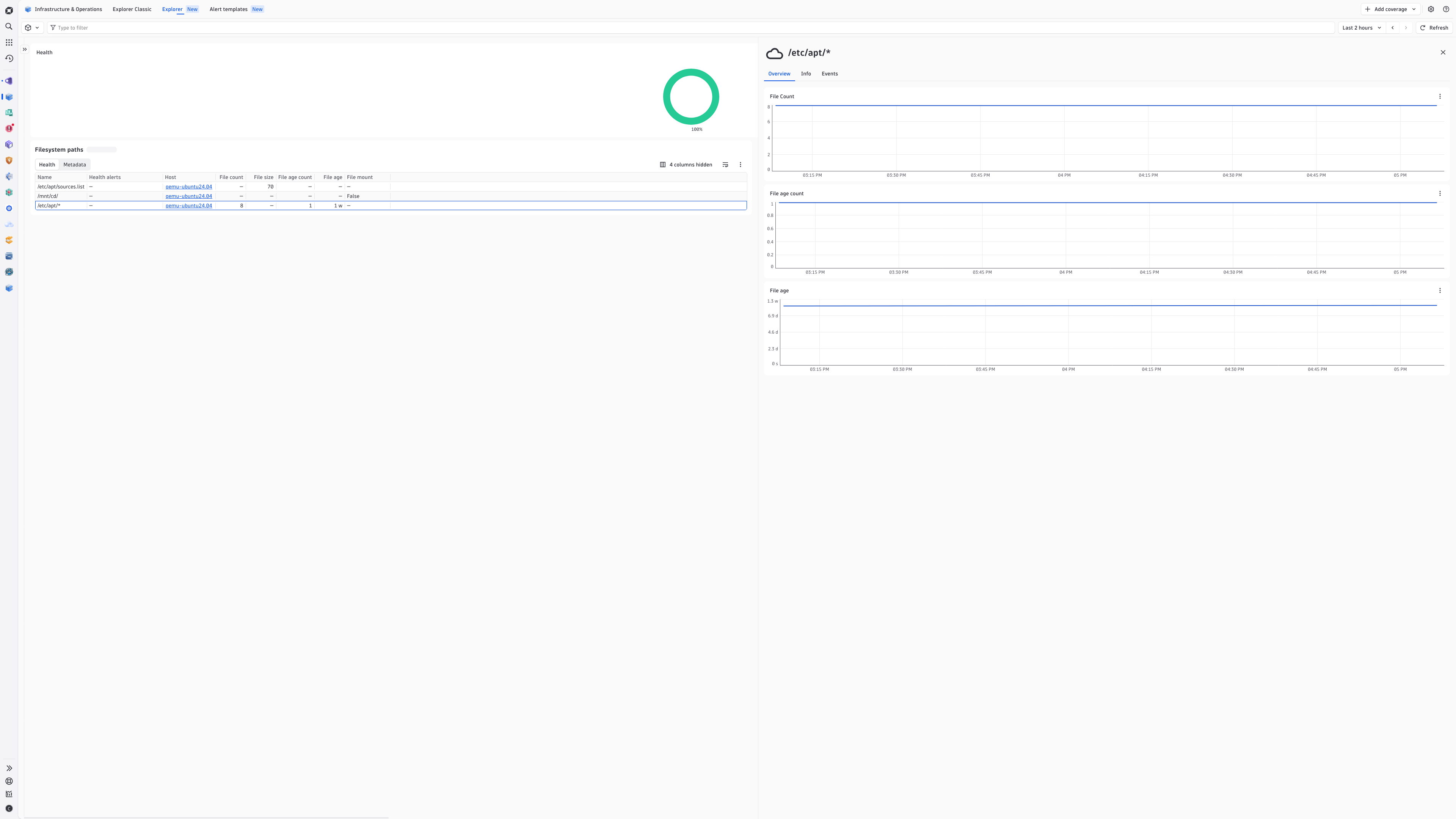Viewport: 1456px width, 819px height.
Task: Select the Explorer New tab
Action: 180,9
